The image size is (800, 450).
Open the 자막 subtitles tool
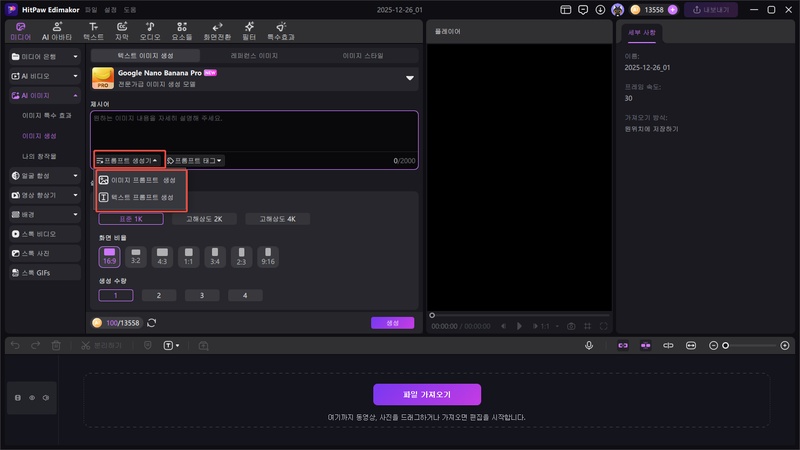click(121, 31)
